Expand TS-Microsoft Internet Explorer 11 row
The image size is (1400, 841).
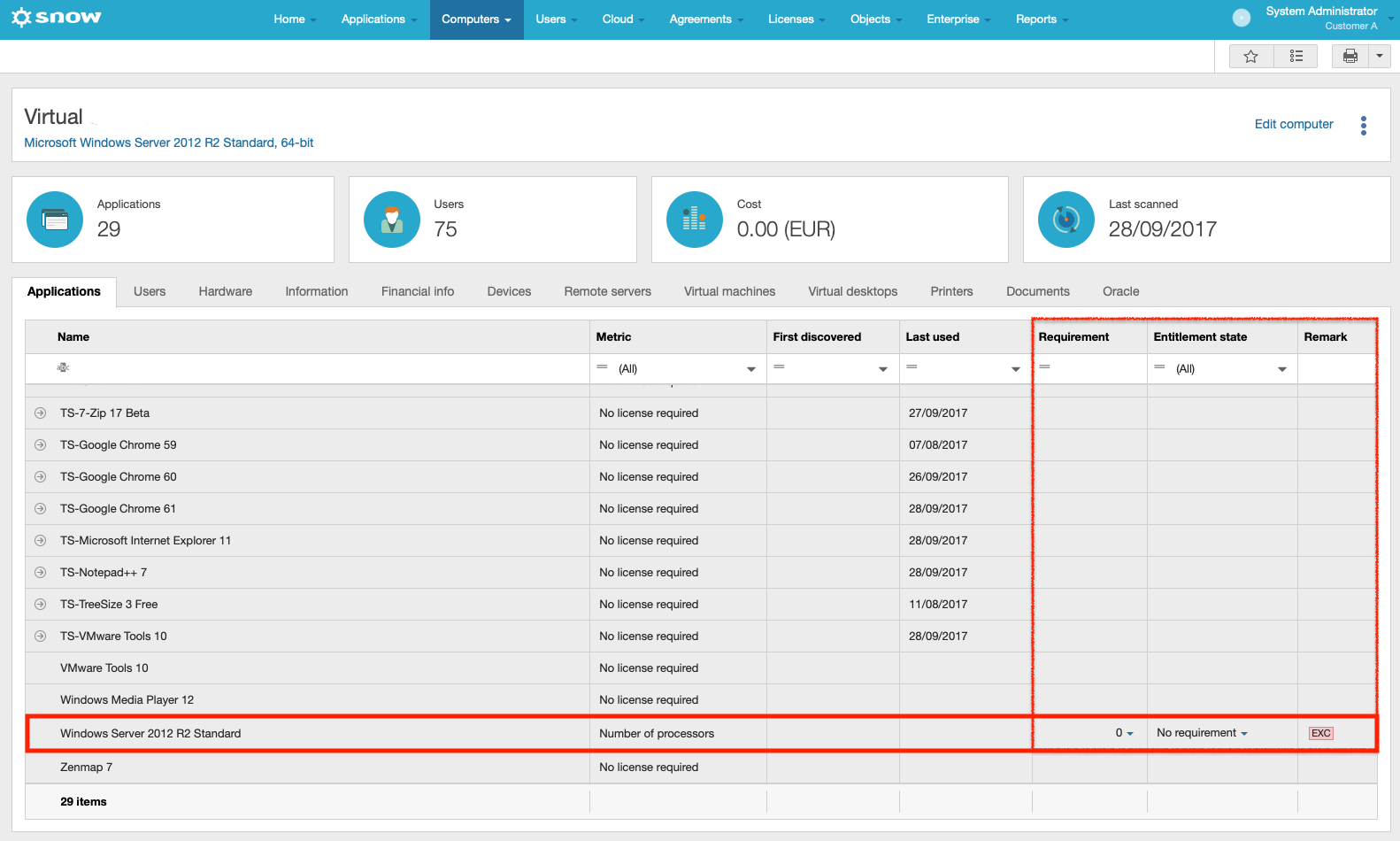click(x=40, y=541)
